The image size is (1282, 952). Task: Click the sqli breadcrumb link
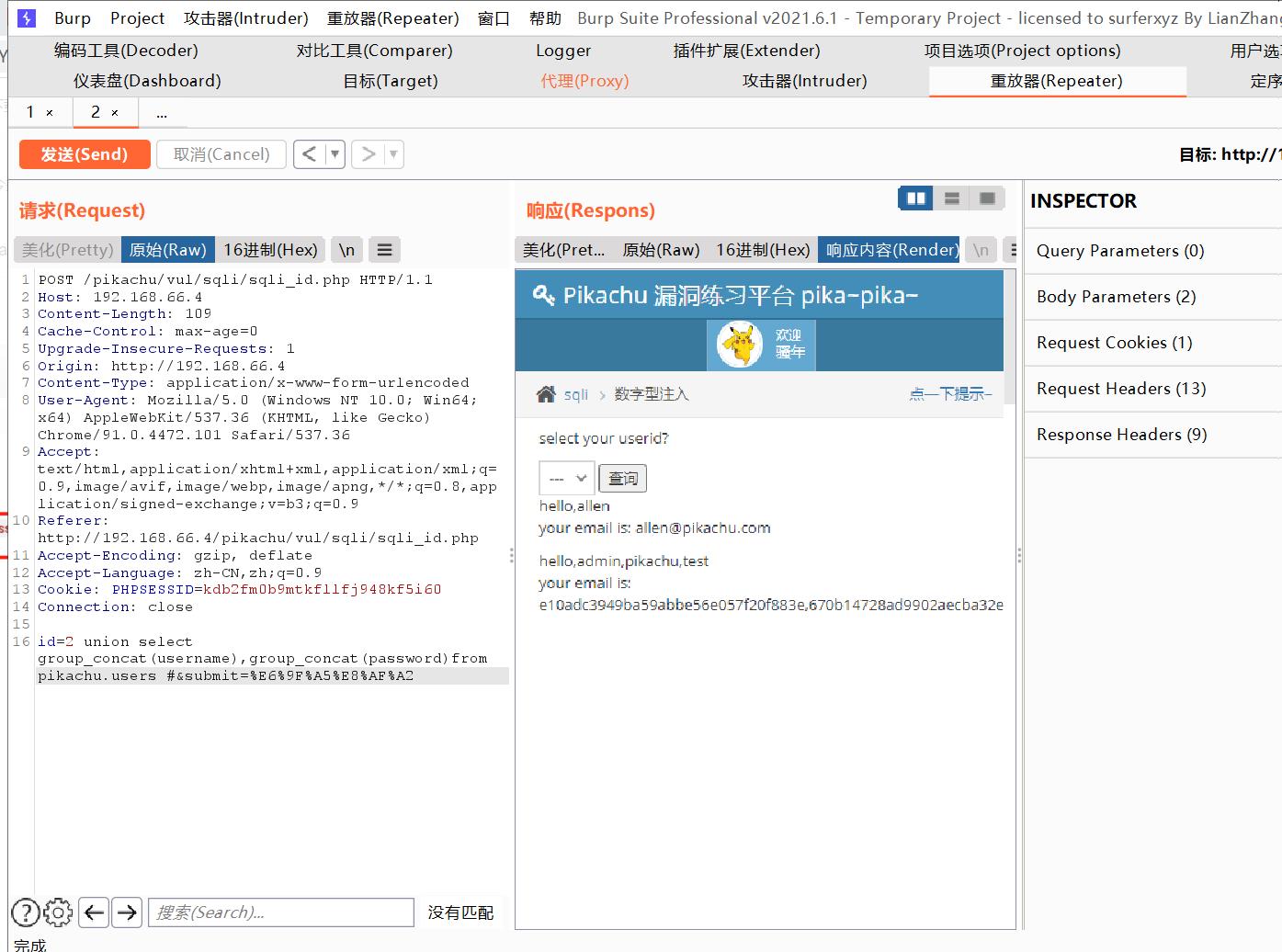(x=576, y=394)
